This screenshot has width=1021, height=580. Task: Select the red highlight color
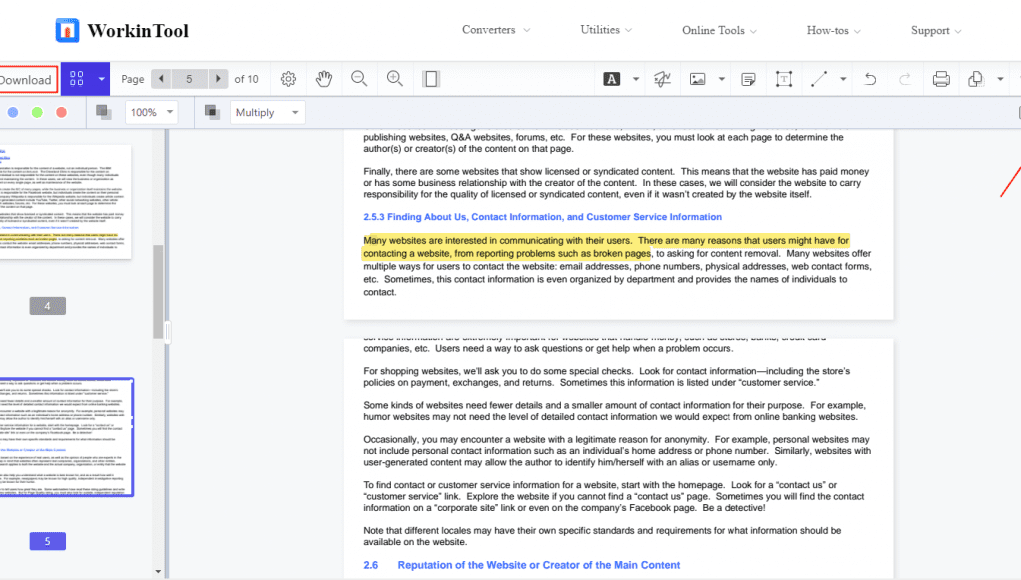[x=61, y=112]
